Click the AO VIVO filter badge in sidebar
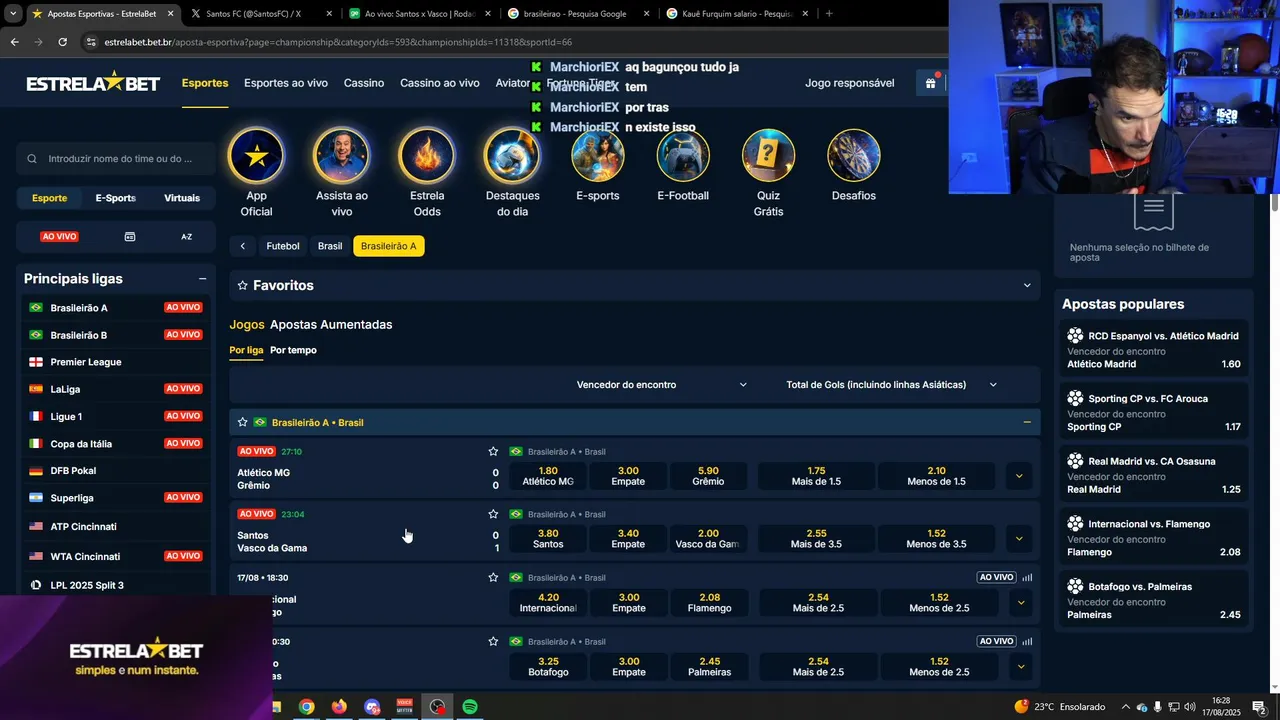The width and height of the screenshot is (1280, 720). click(x=59, y=237)
